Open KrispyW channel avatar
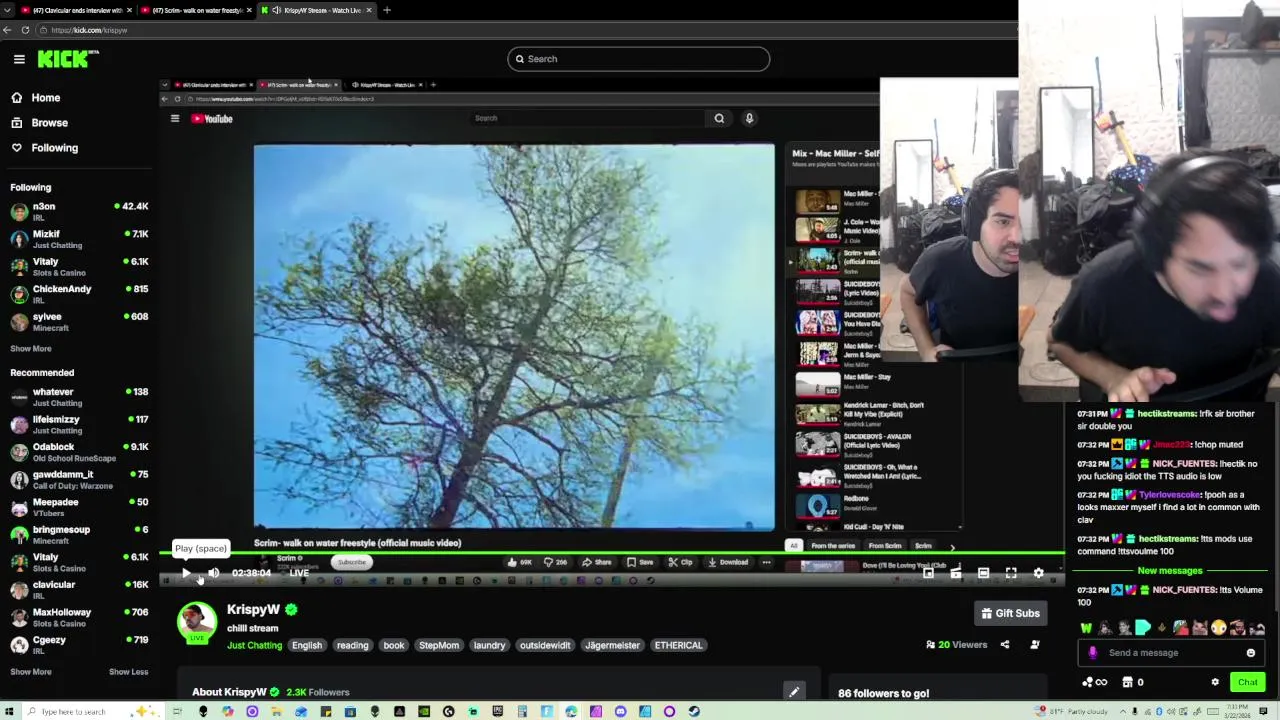This screenshot has width=1280, height=720. click(197, 621)
